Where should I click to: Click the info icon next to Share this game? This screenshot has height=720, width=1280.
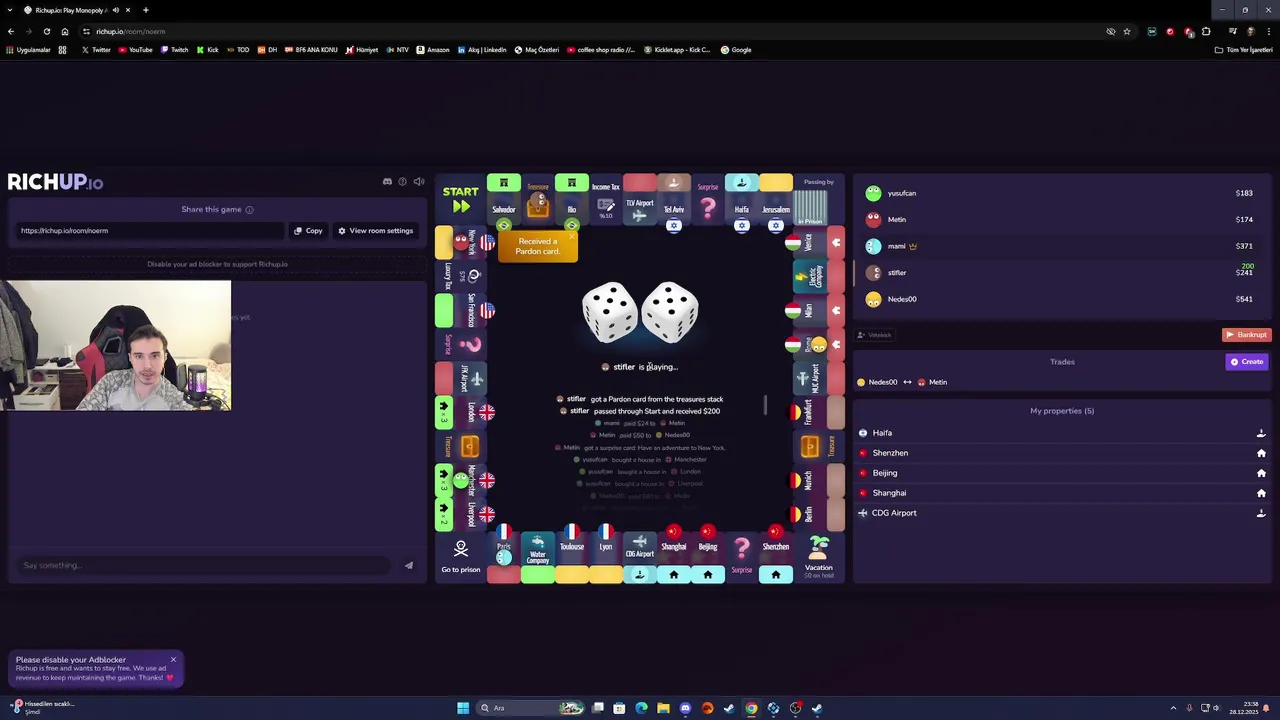pos(249,210)
